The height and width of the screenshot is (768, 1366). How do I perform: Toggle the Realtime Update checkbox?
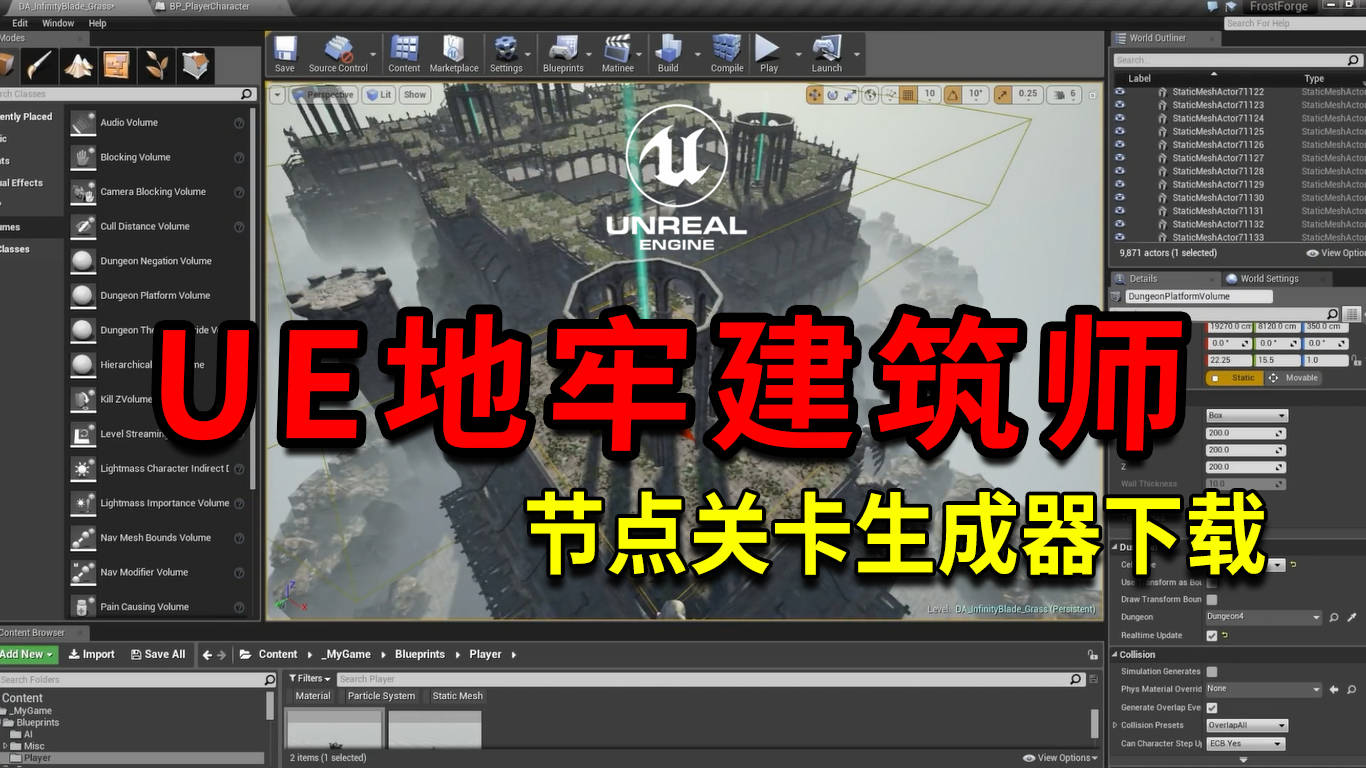[x=1212, y=635]
